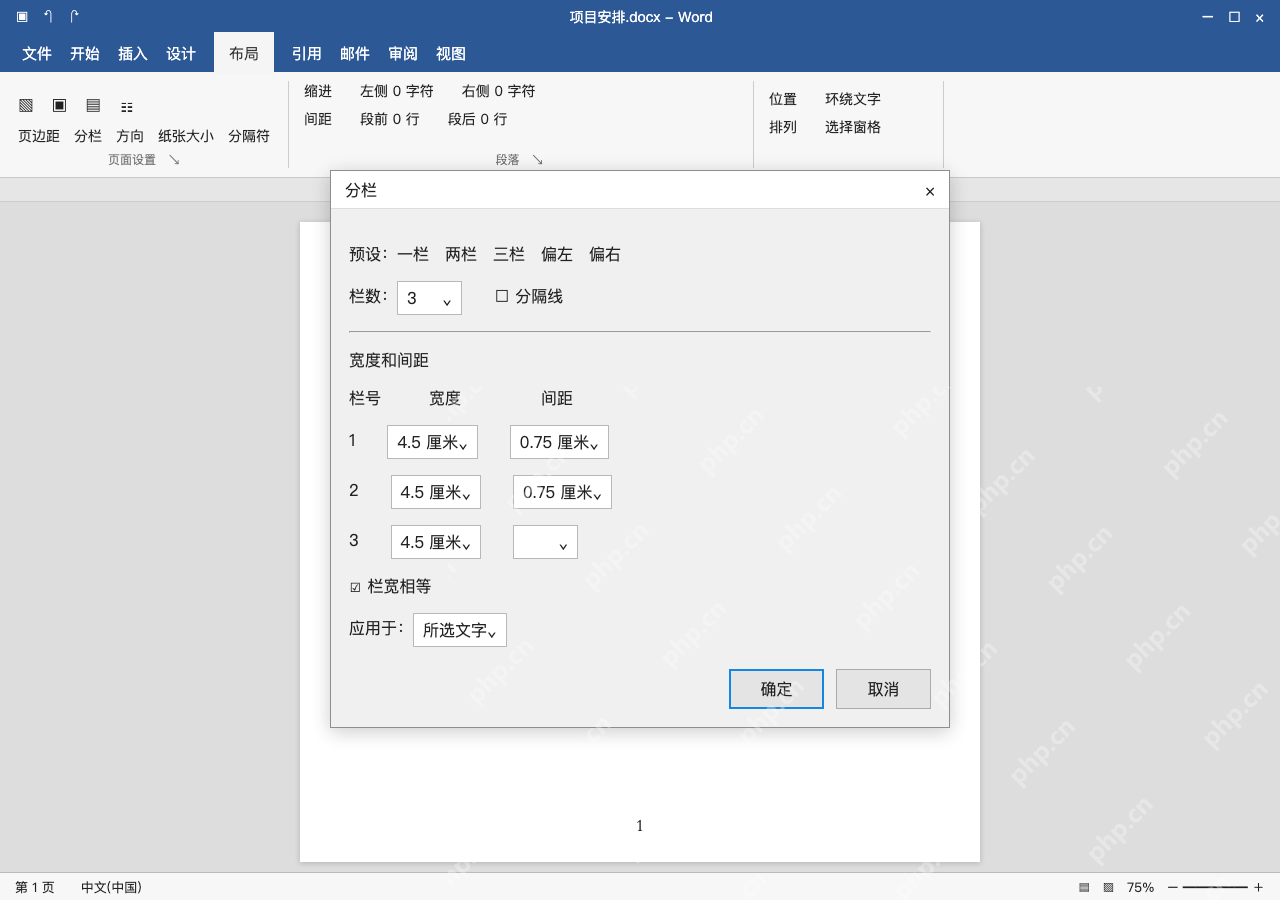Open the column 1 间距 dropdown
This screenshot has width=1280, height=900.
[559, 442]
